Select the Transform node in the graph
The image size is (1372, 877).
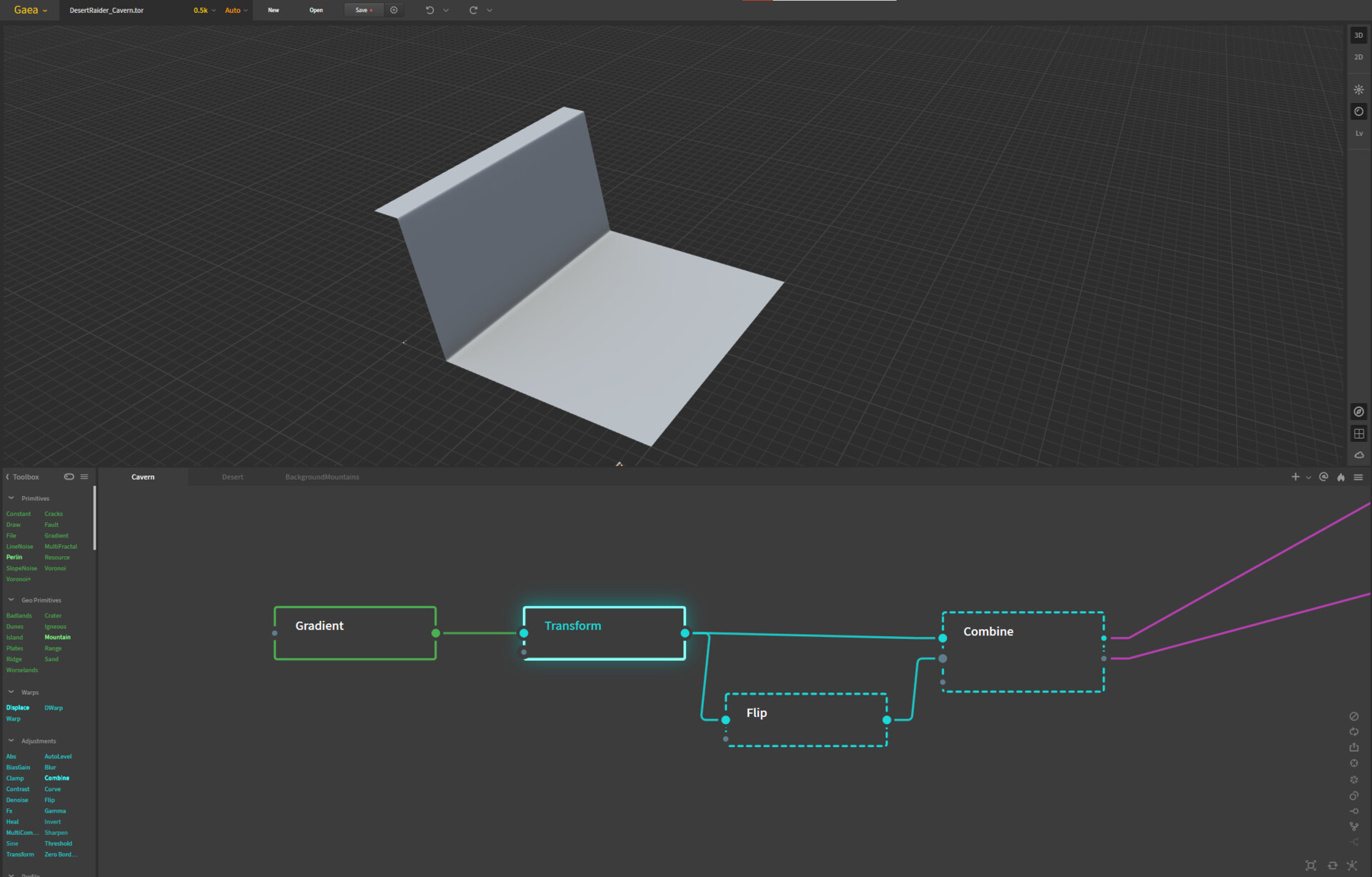pyautogui.click(x=604, y=633)
